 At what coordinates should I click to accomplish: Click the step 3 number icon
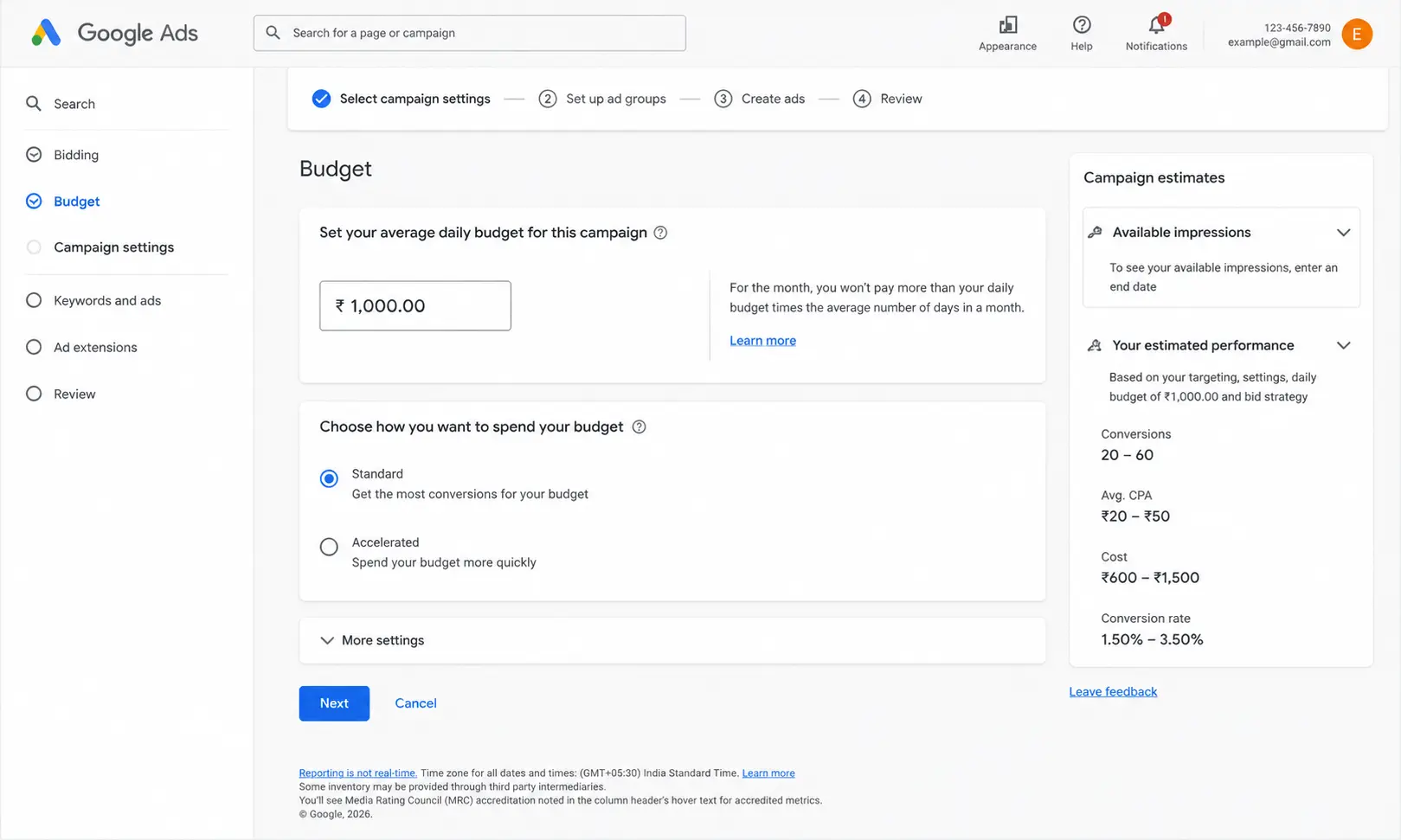coord(723,99)
